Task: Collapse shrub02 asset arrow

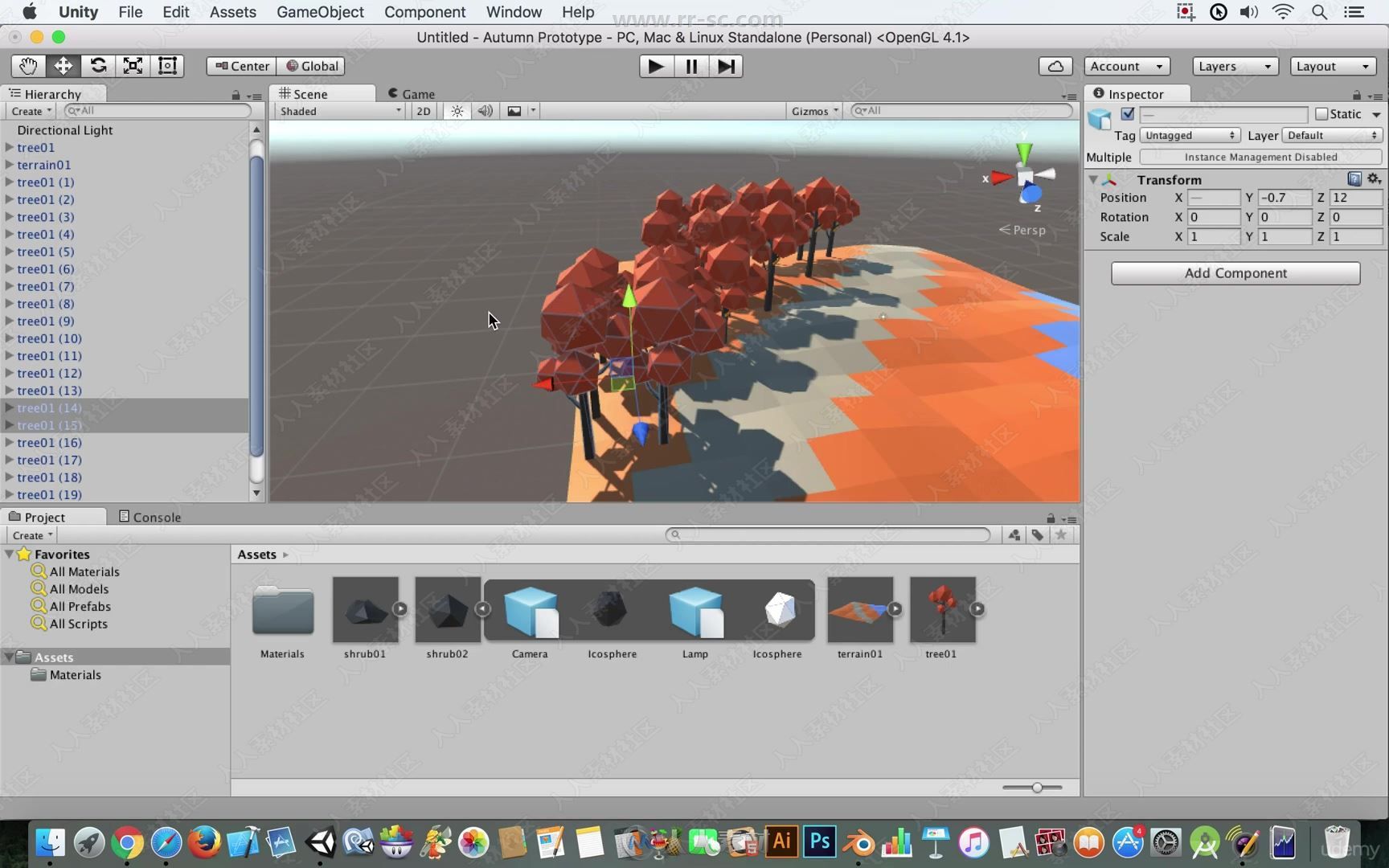Action: tap(482, 609)
